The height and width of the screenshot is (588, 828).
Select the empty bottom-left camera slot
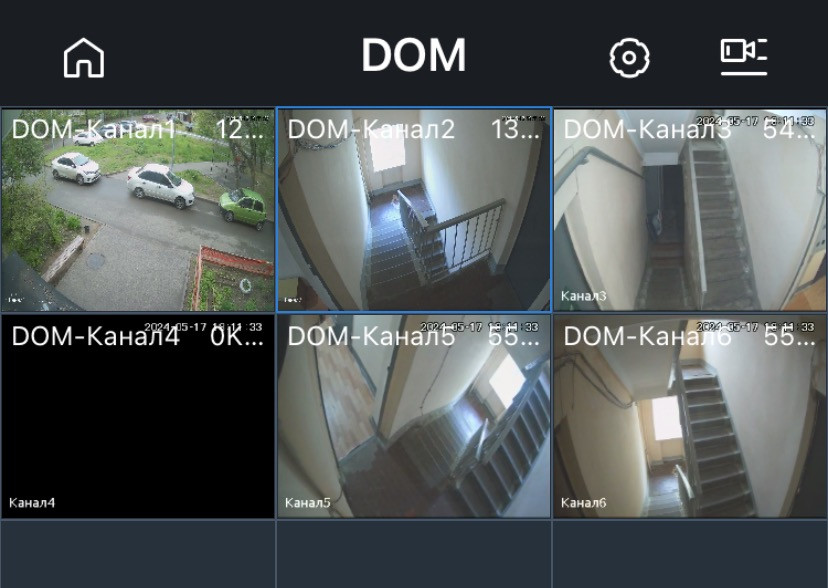point(138,554)
